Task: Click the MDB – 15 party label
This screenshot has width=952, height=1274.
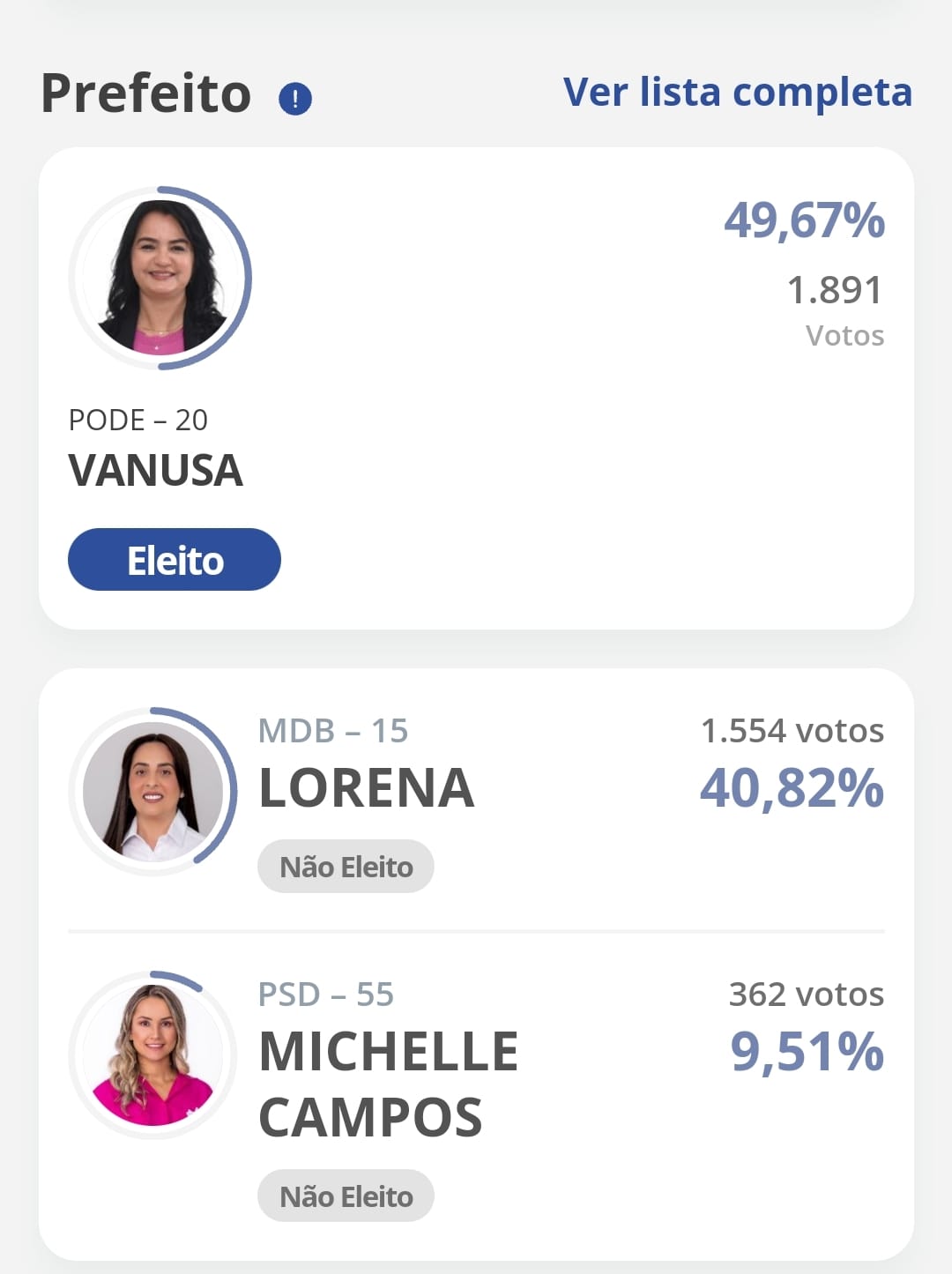Action: [x=333, y=731]
